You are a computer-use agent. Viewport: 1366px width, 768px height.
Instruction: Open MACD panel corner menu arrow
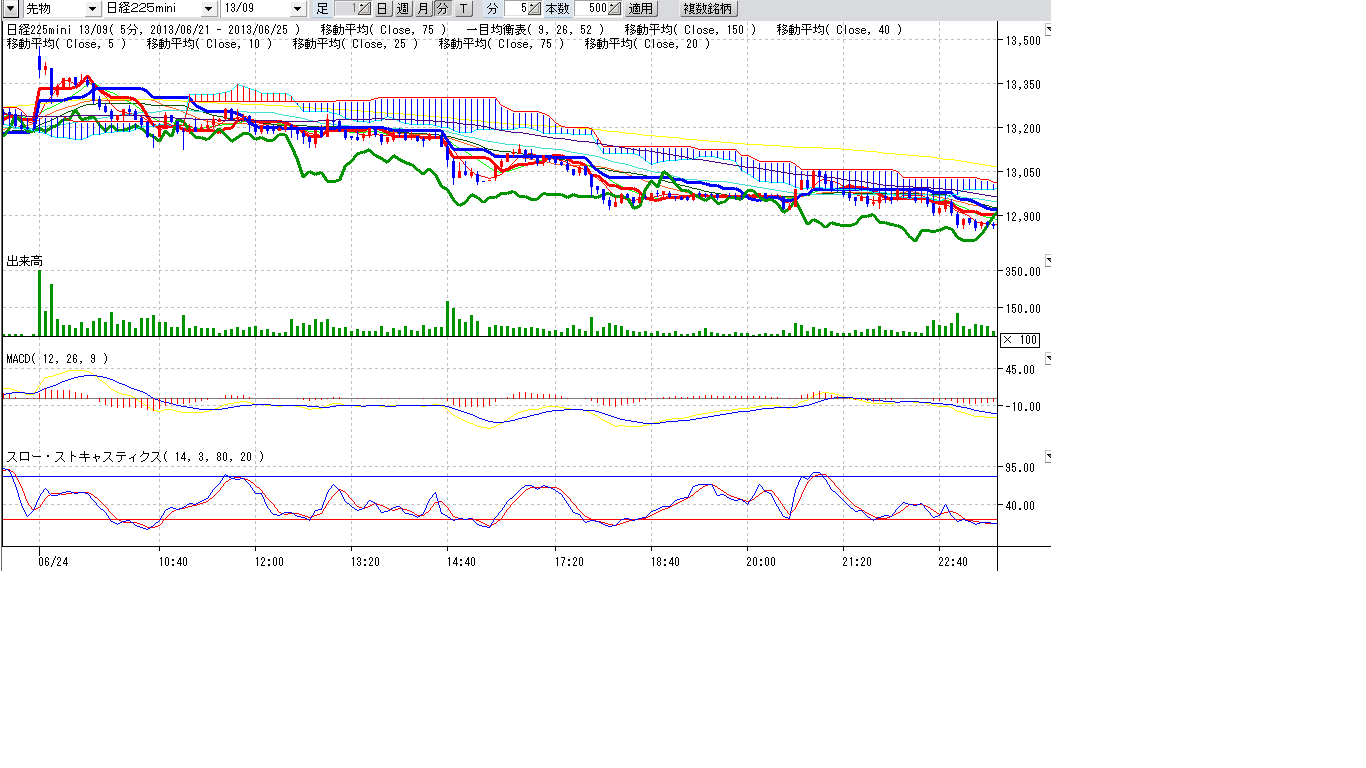[1048, 357]
